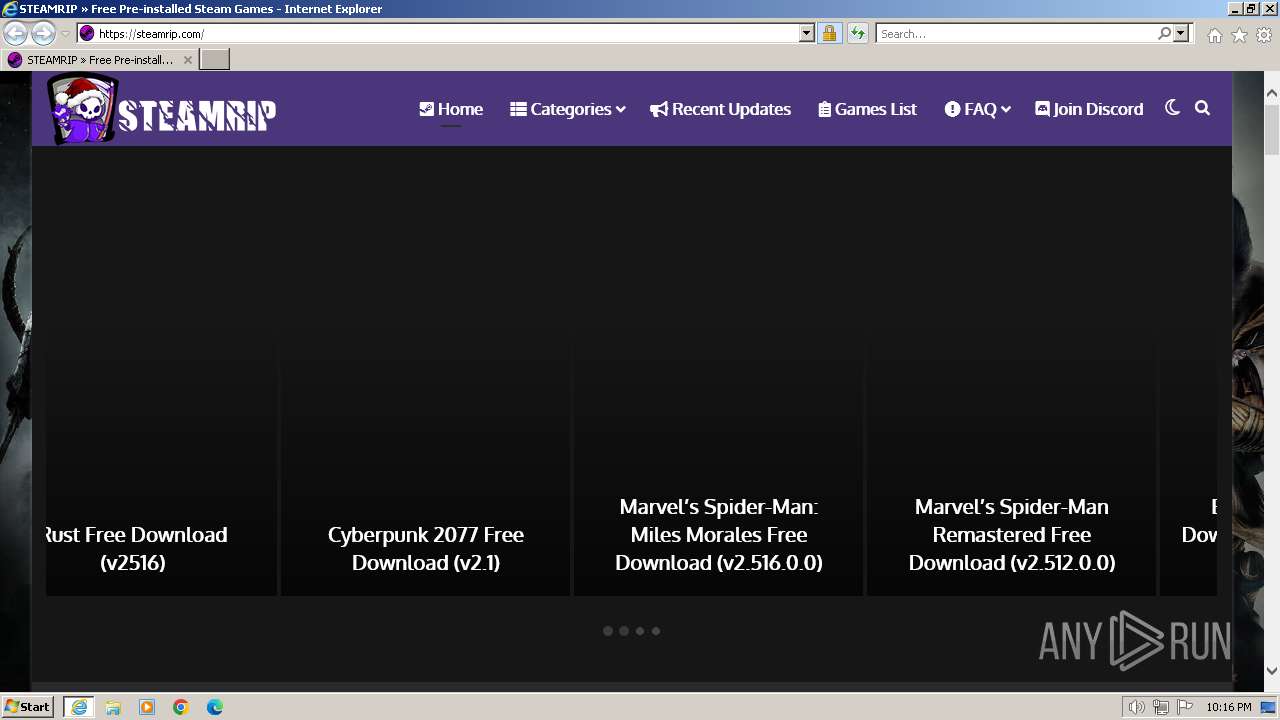Select the STEAMRIP tab

pyautogui.click(x=98, y=60)
